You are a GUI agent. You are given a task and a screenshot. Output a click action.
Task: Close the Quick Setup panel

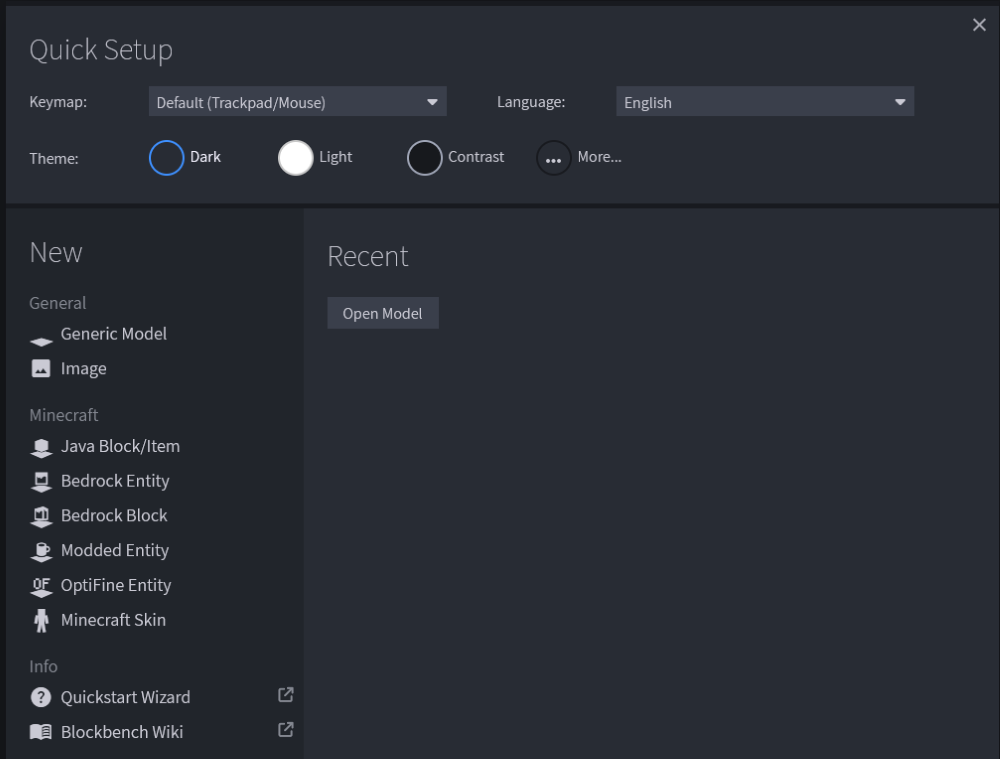[979, 25]
